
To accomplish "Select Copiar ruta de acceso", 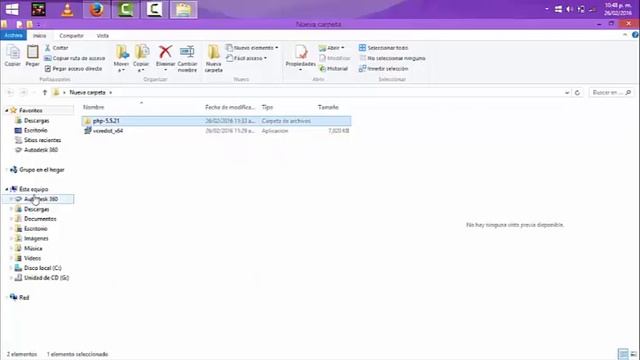I will pos(74,58).
